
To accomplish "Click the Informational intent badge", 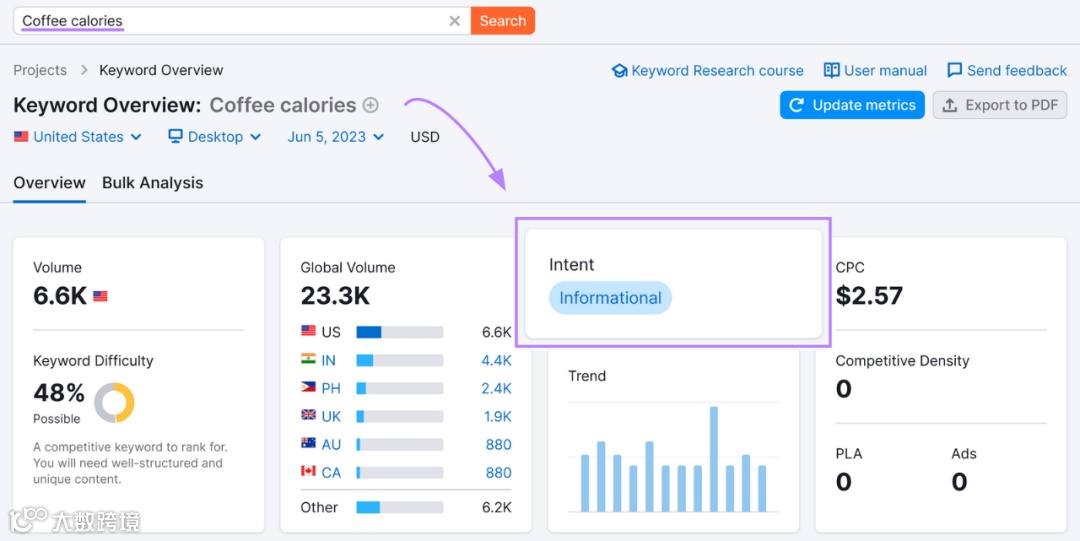I will (x=610, y=298).
